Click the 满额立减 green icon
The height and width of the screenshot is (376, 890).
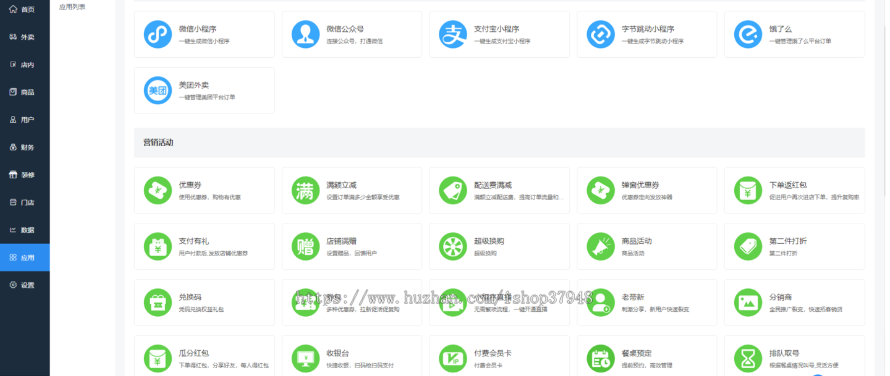tap(305, 190)
